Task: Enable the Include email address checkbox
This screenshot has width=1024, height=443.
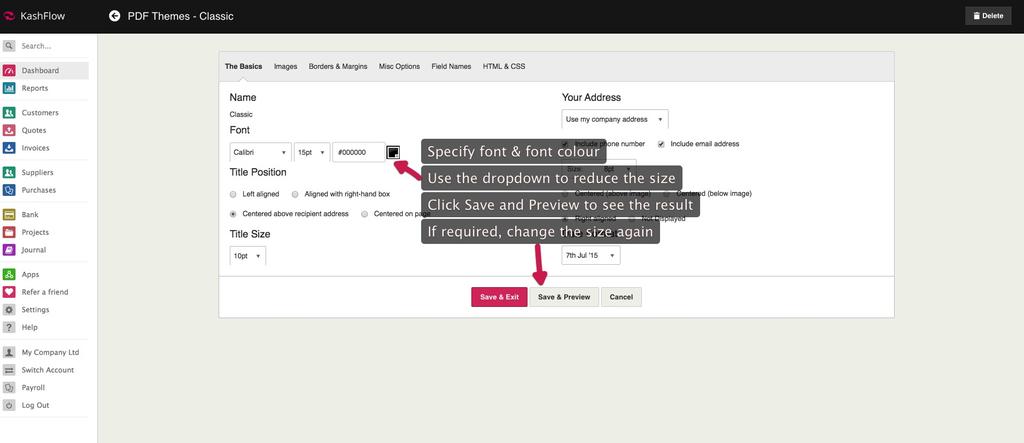Action: click(x=661, y=144)
